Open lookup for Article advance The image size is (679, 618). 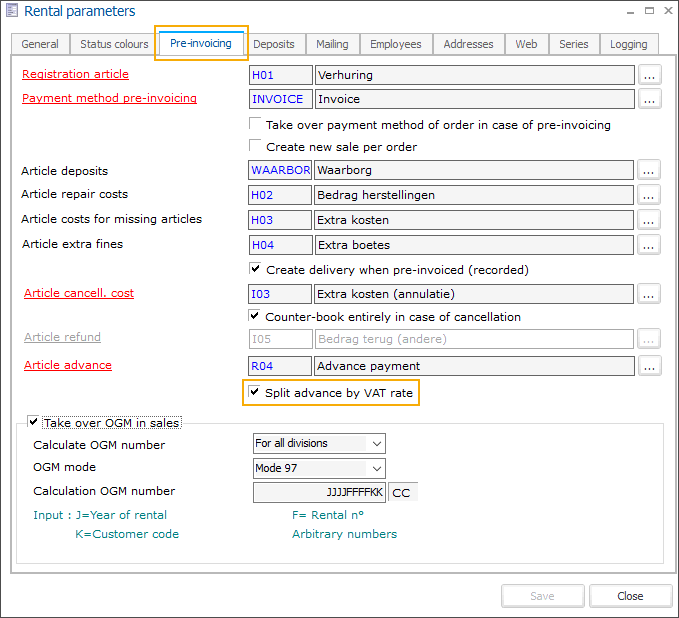[x=650, y=366]
